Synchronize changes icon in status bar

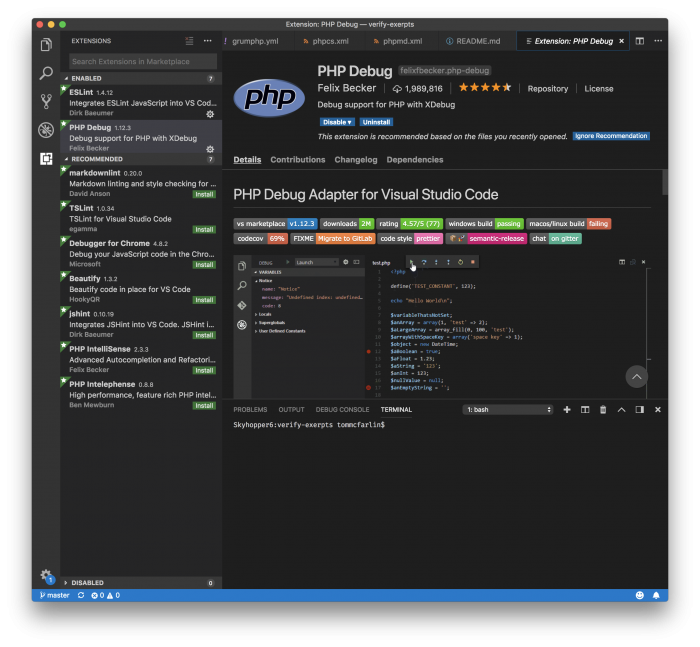tap(81, 595)
